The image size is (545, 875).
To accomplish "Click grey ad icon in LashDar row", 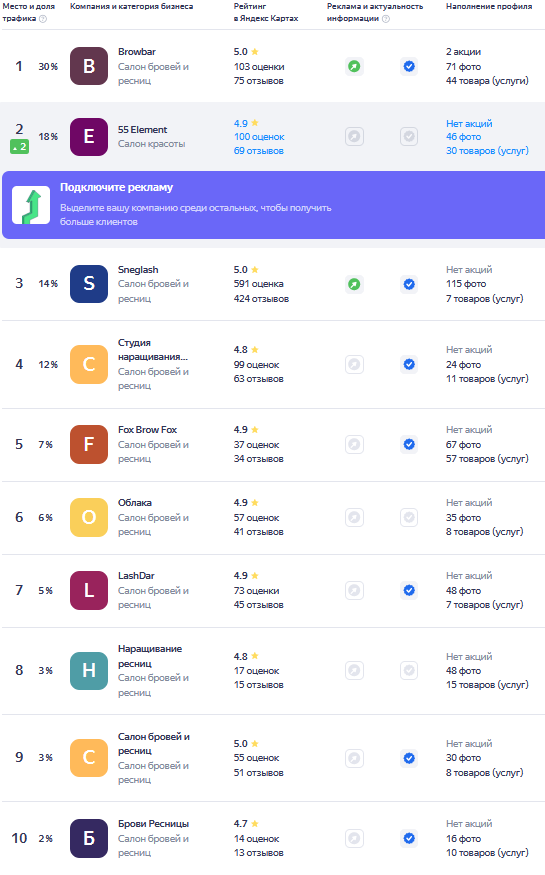I will click(x=354, y=590).
